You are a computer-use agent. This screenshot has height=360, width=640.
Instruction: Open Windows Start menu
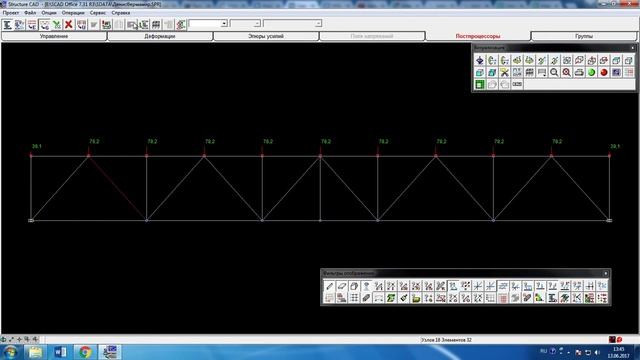(10, 352)
